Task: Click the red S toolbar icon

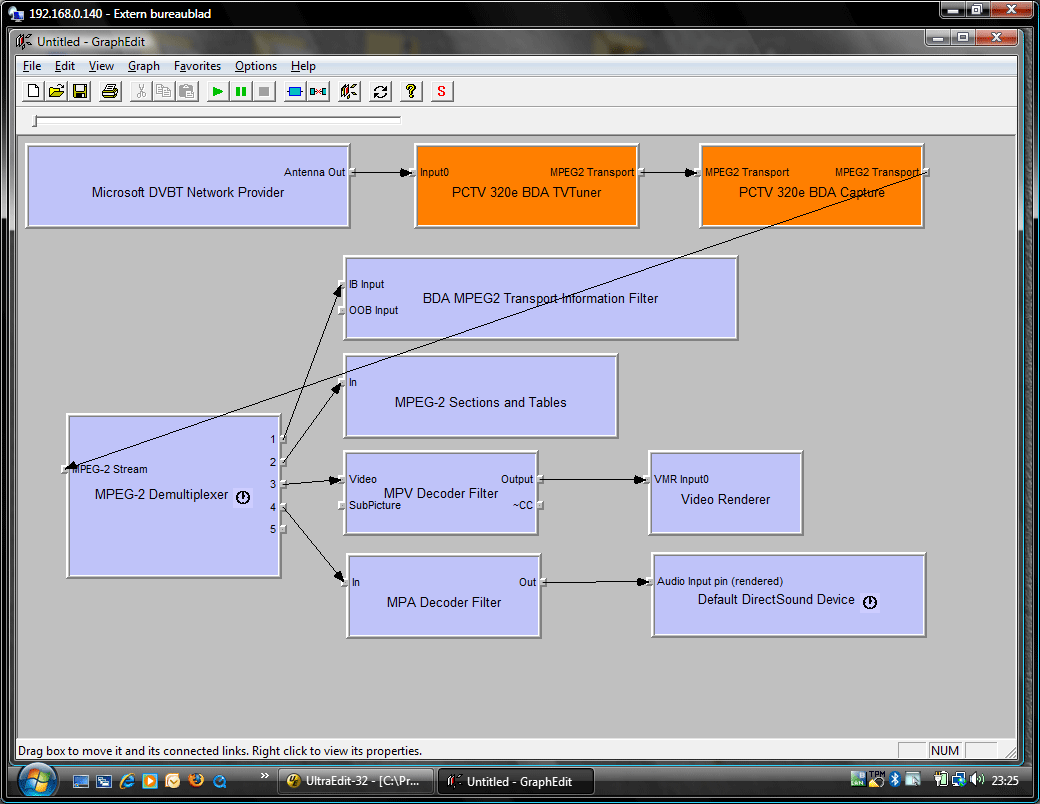Action: (442, 92)
